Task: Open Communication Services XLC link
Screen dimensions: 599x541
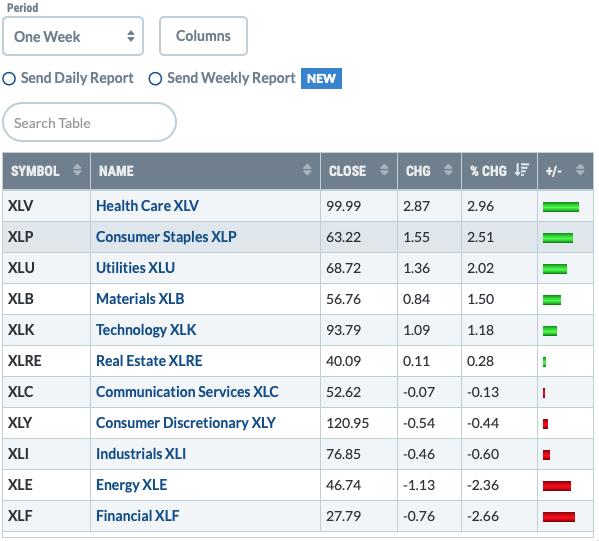Action: click(187, 392)
